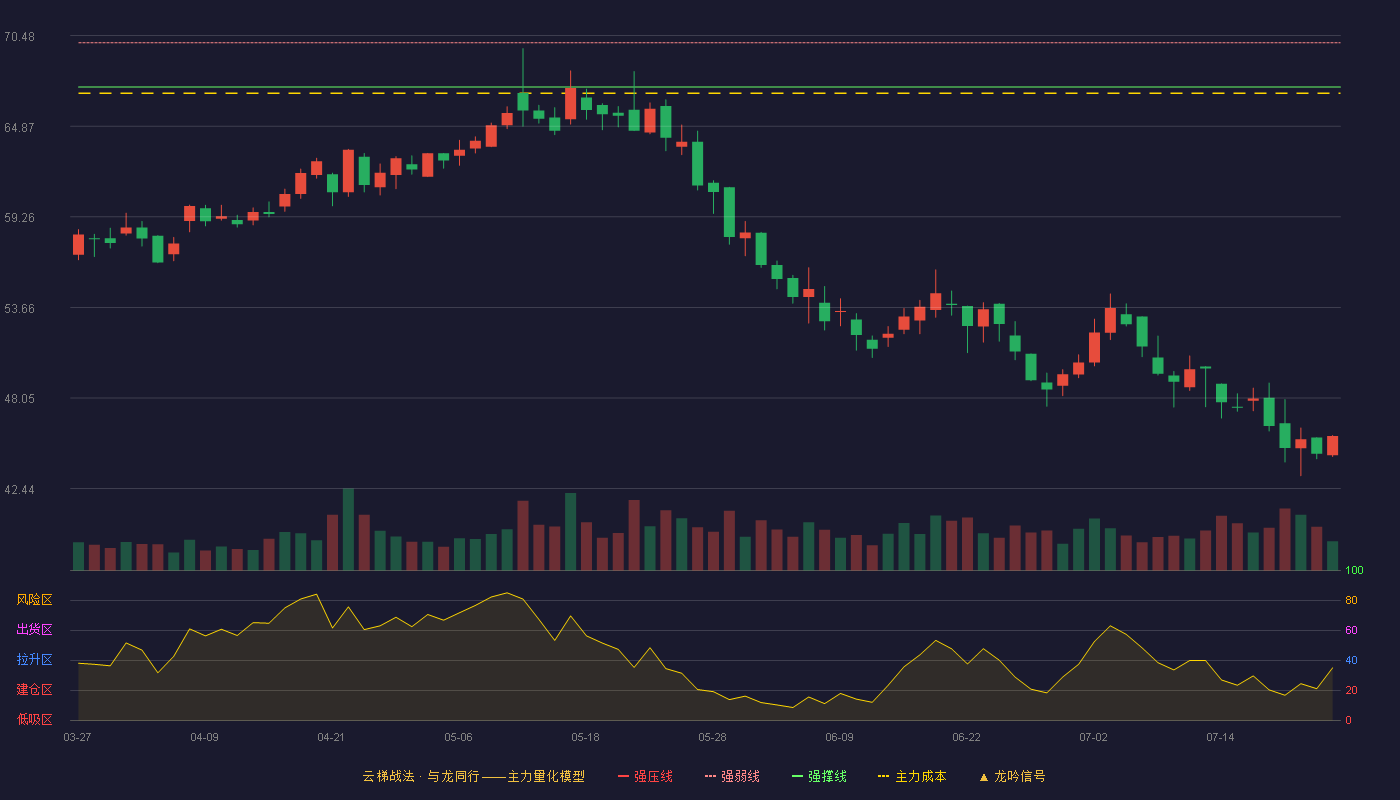1400x800 pixels.
Task: Click the green 100 indicator axis value
Action: [1354, 571]
